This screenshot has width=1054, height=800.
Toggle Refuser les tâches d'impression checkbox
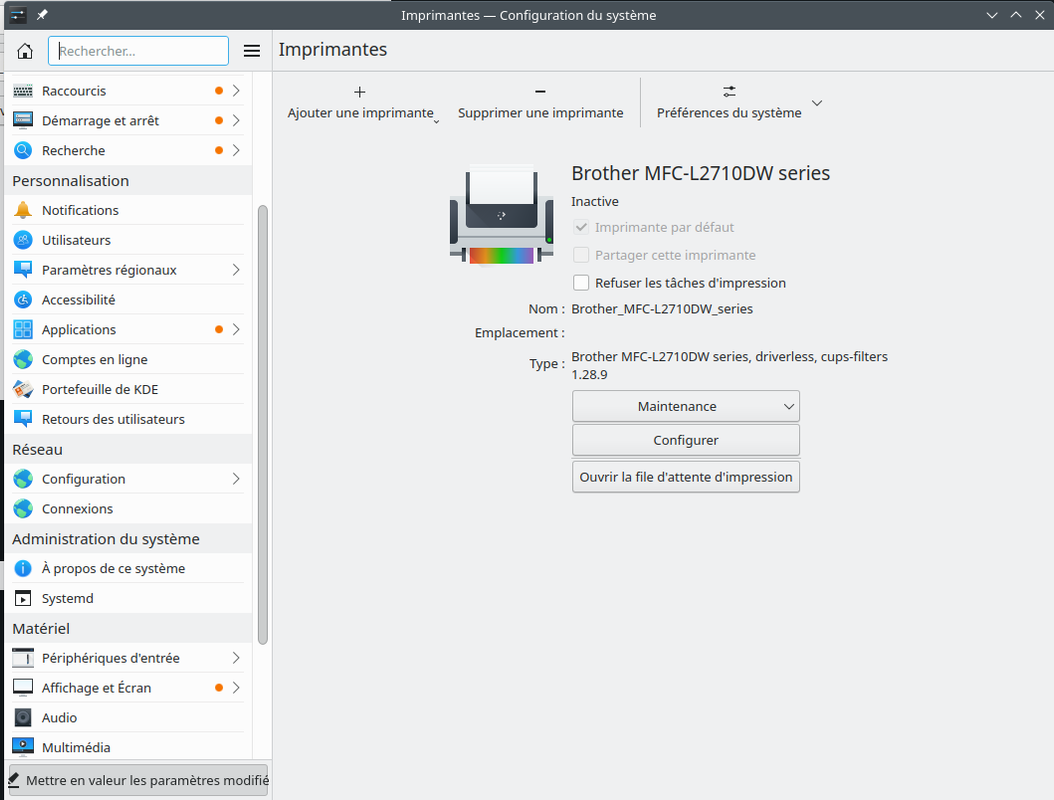pos(581,282)
